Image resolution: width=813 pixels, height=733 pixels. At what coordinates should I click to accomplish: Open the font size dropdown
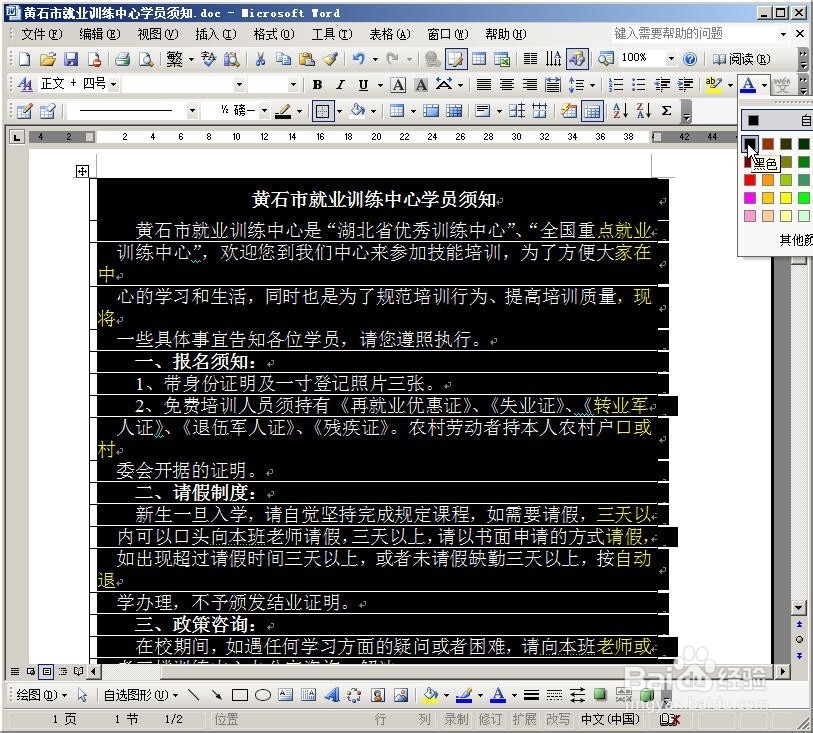point(293,84)
